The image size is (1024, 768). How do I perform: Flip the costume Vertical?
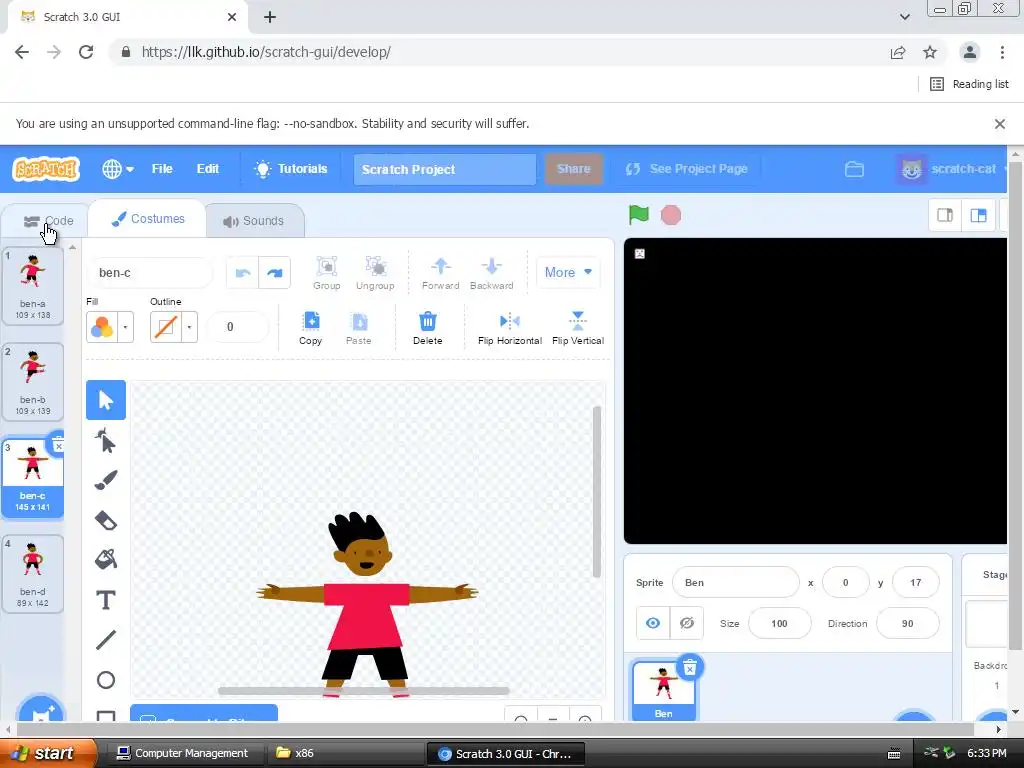[x=578, y=328]
